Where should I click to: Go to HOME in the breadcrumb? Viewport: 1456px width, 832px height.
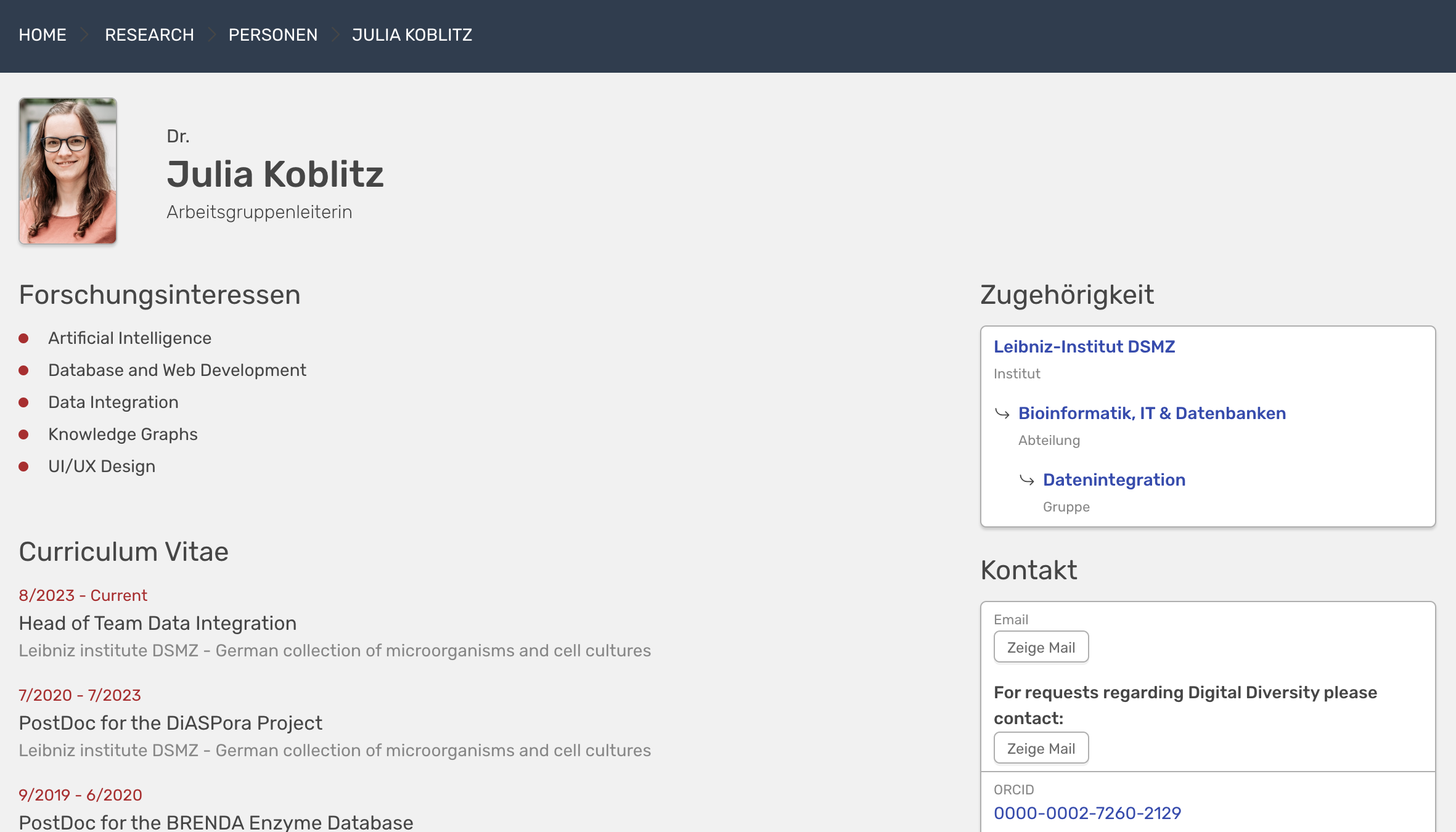(43, 35)
